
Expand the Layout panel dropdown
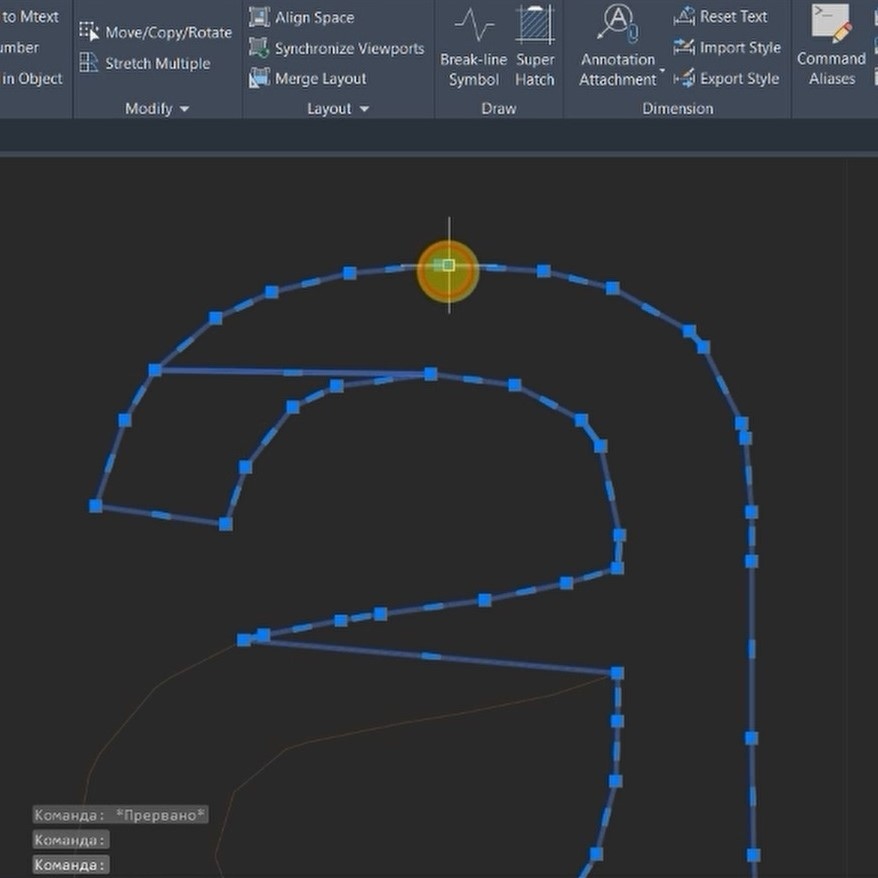(x=365, y=109)
